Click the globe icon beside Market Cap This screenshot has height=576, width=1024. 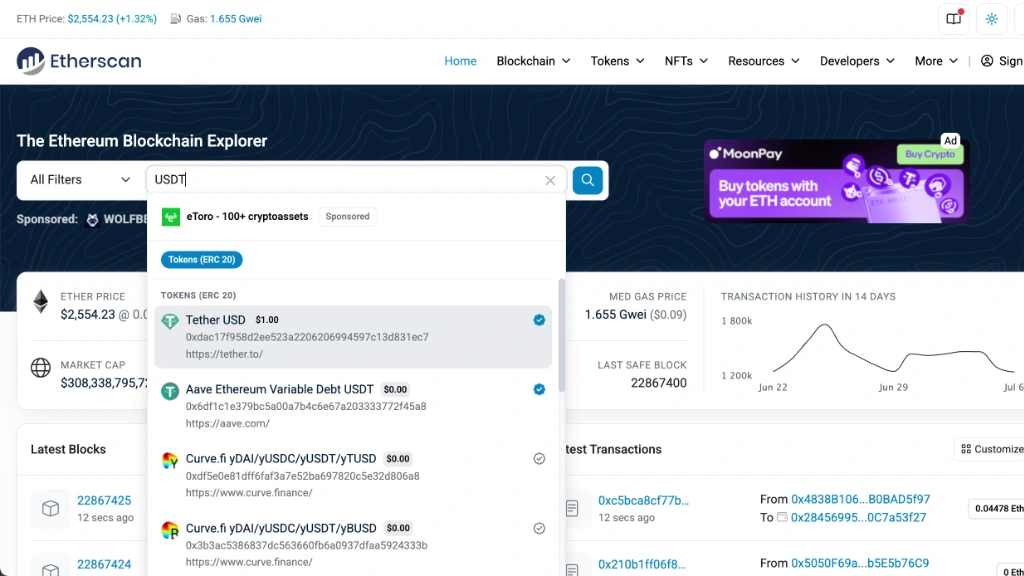tap(40, 368)
